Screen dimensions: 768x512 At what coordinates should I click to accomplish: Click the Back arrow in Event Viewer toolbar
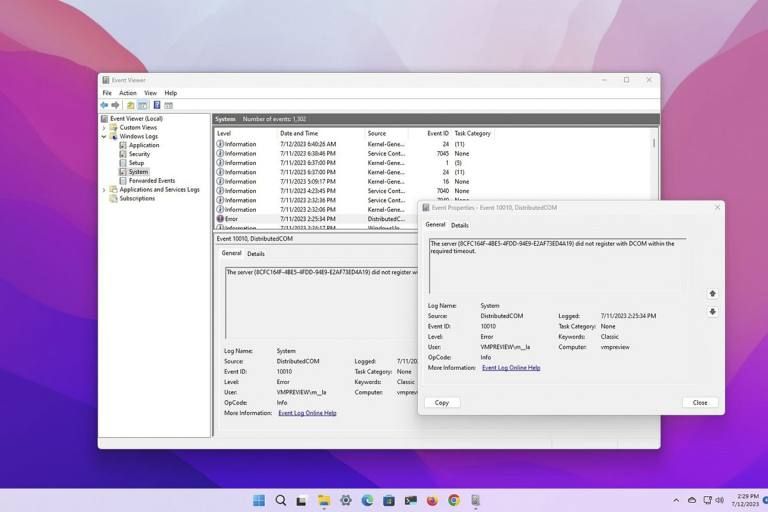click(x=104, y=105)
